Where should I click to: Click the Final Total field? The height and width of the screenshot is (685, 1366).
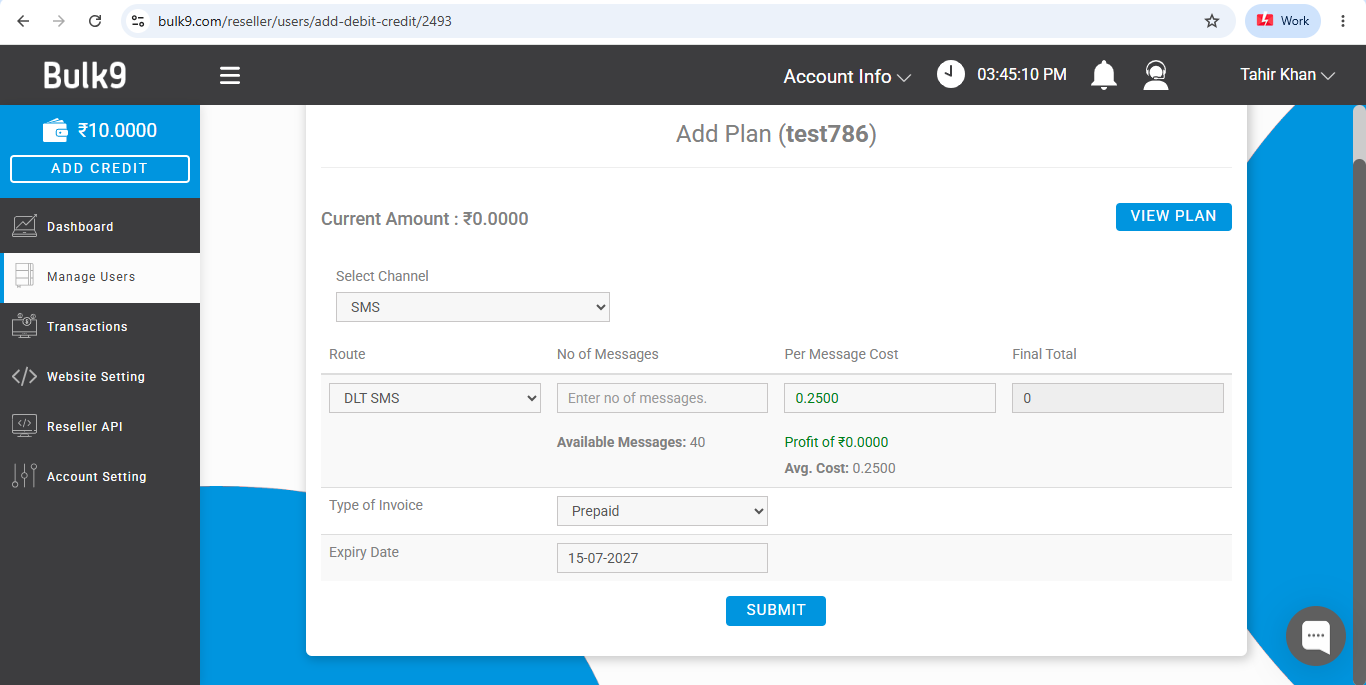pyautogui.click(x=1118, y=398)
